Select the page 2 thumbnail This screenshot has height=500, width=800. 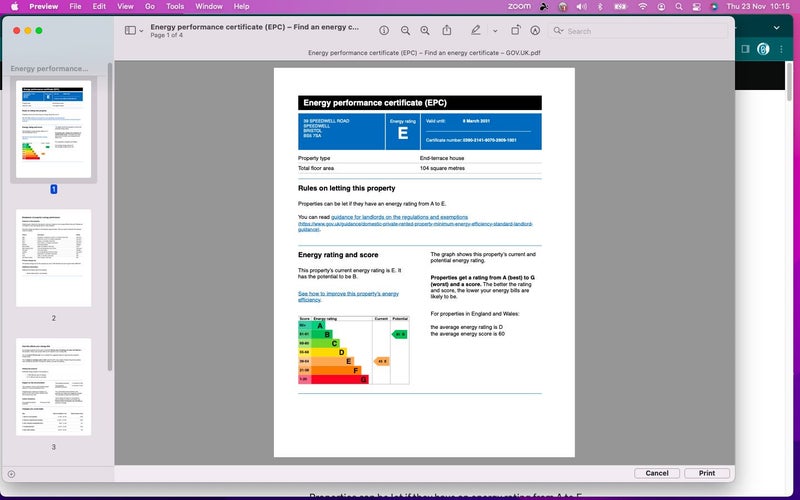click(53, 258)
